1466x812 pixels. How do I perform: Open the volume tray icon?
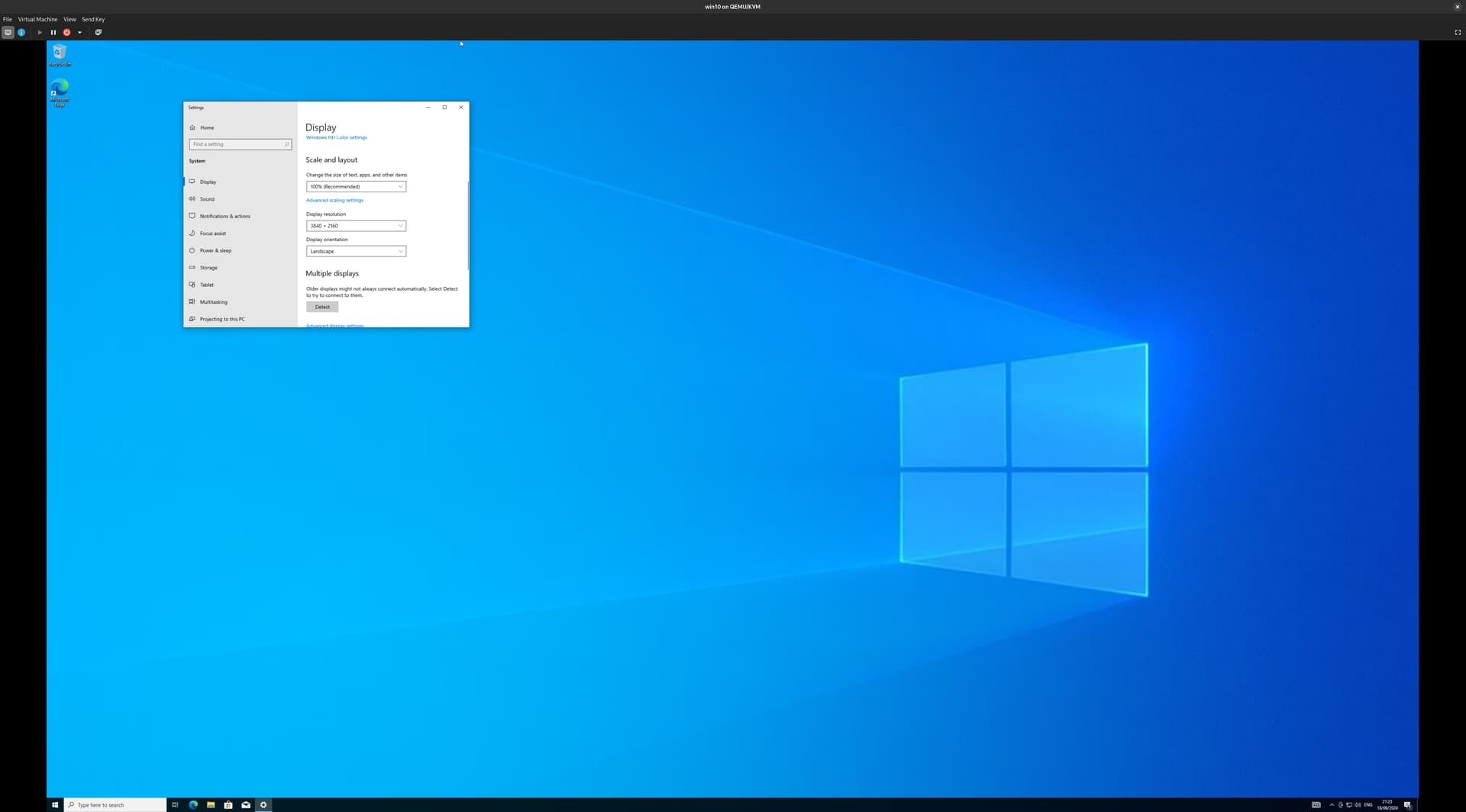(1358, 804)
